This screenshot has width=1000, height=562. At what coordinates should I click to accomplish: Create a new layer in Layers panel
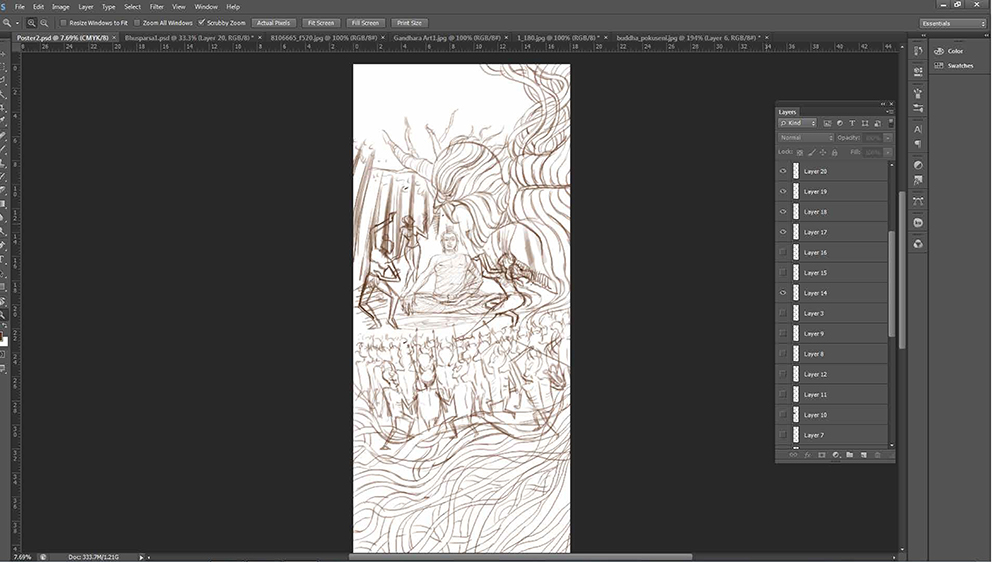tap(864, 455)
